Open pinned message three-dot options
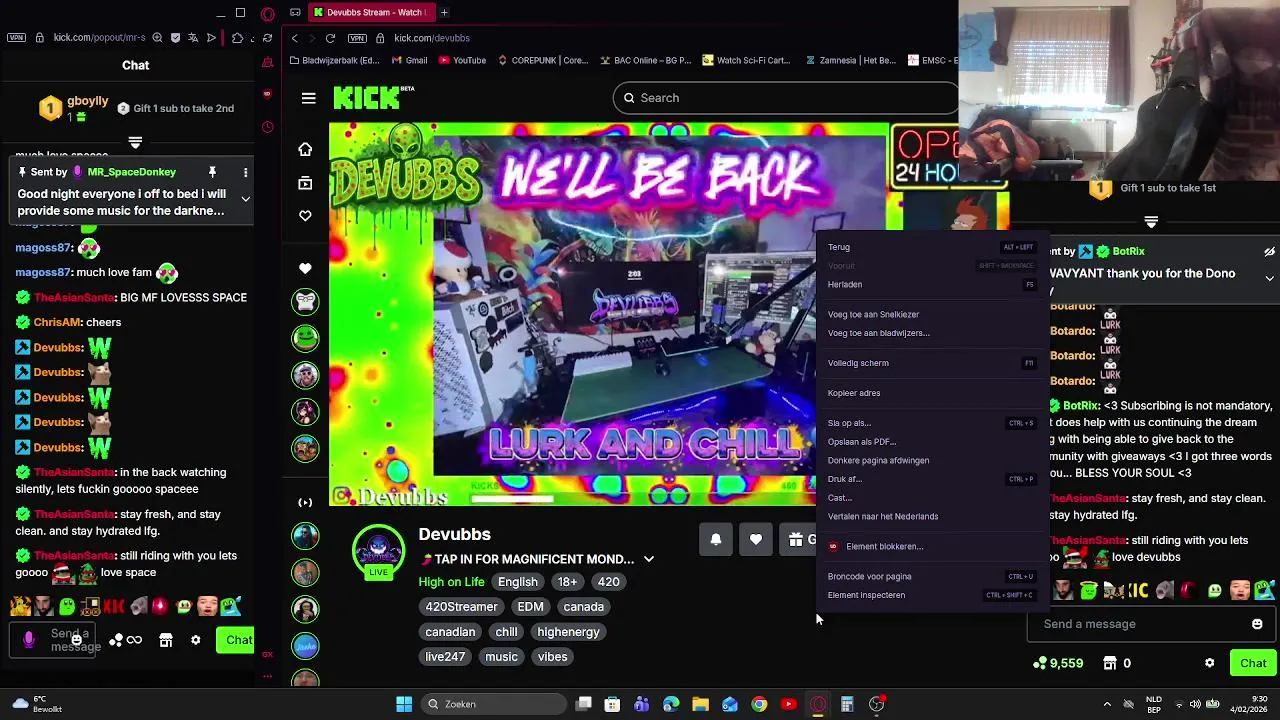The height and width of the screenshot is (720, 1280). tap(245, 172)
